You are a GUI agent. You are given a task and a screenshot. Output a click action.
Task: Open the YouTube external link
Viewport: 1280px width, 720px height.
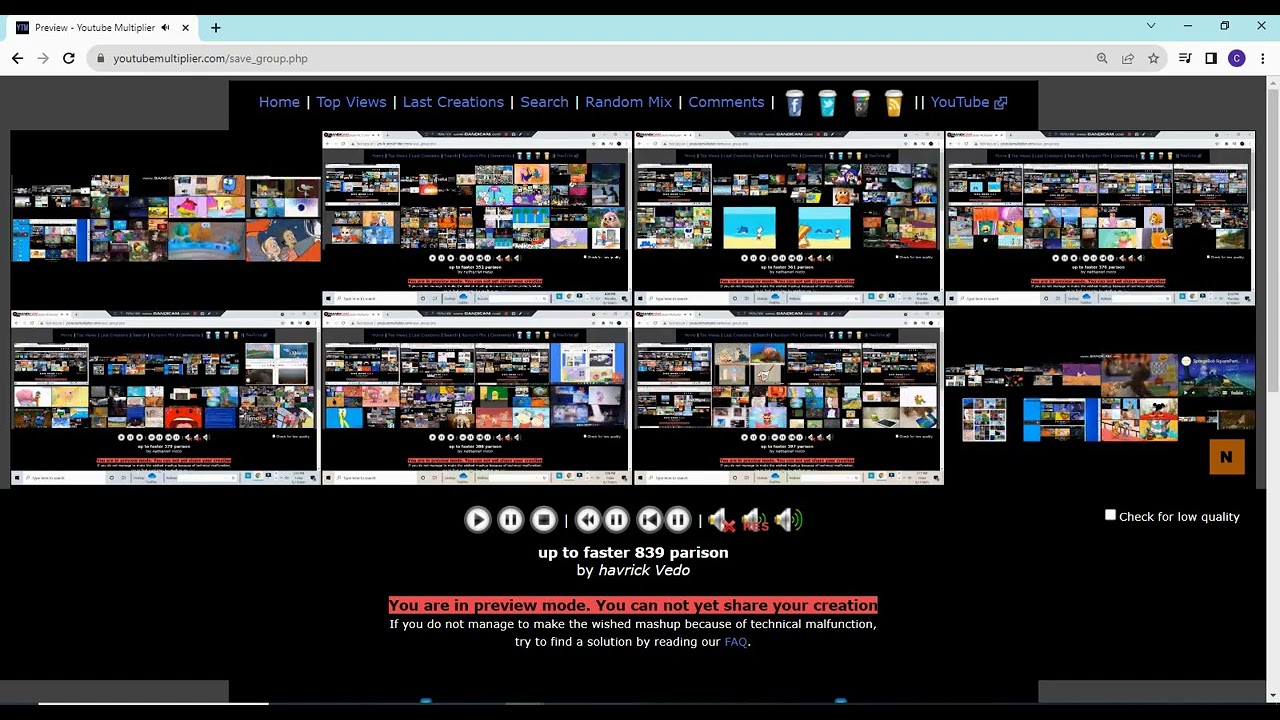968,102
